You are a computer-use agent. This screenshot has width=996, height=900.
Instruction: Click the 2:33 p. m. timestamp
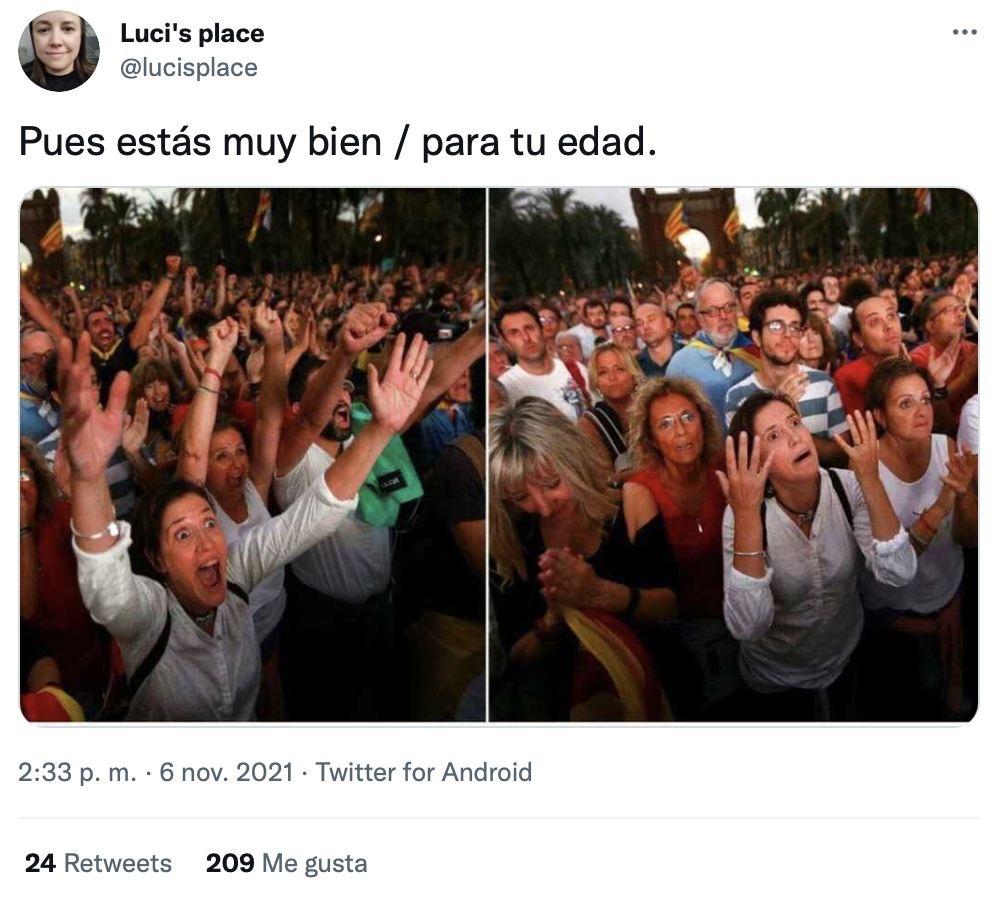click(77, 772)
